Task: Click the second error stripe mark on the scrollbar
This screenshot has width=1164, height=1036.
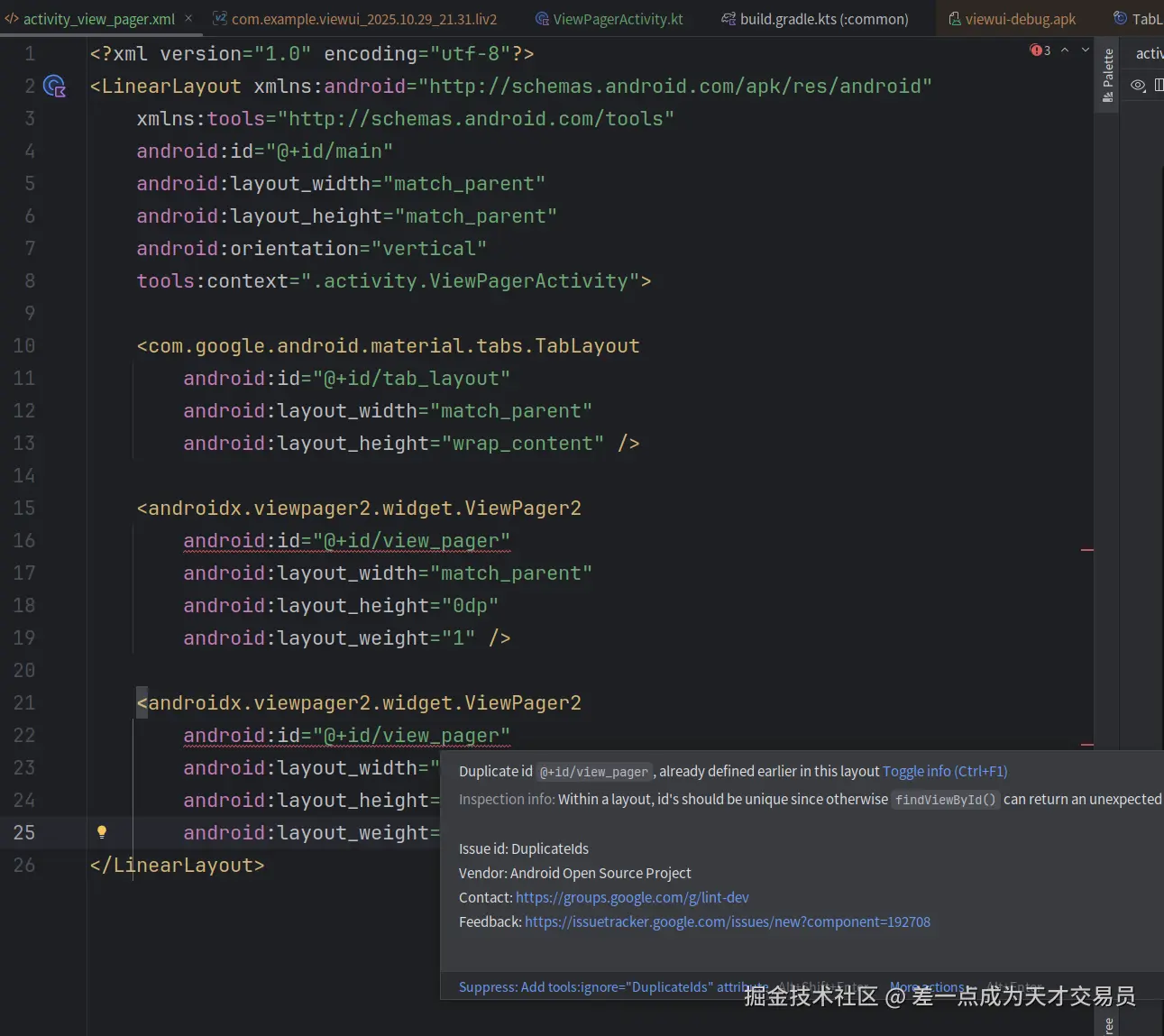Action: point(1087,745)
